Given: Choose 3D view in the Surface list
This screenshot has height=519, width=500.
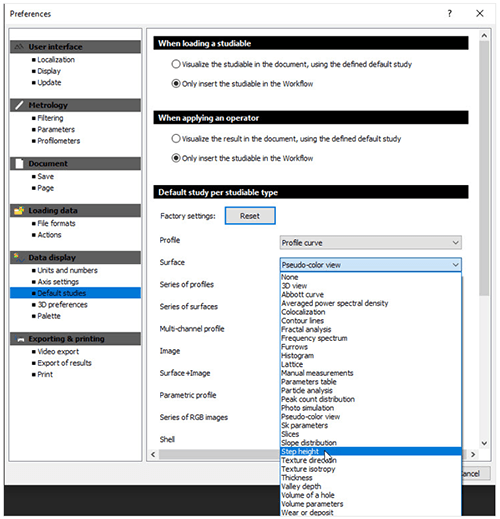Looking at the screenshot, I should 371,286.
